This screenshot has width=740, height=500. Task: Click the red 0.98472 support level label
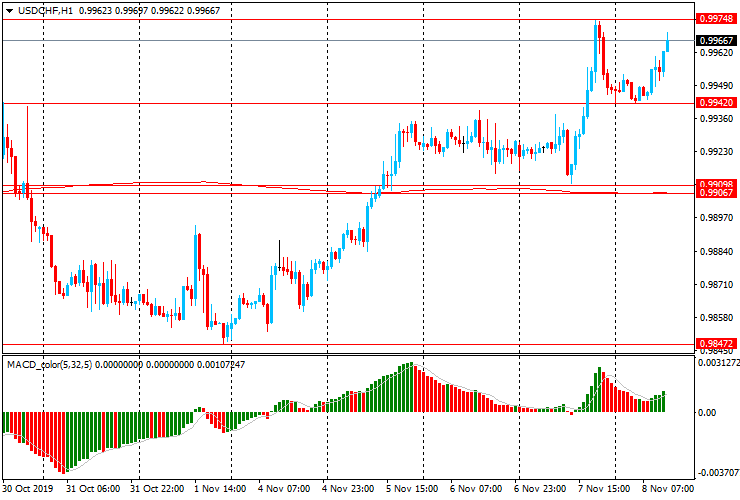(714, 343)
